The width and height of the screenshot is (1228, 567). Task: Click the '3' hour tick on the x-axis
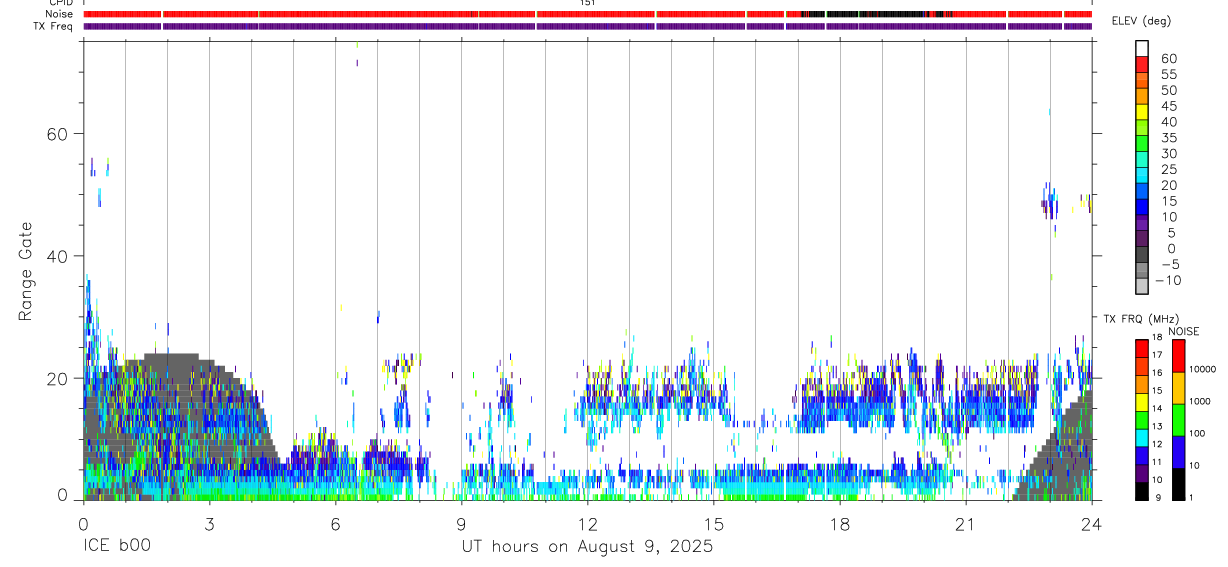[209, 523]
